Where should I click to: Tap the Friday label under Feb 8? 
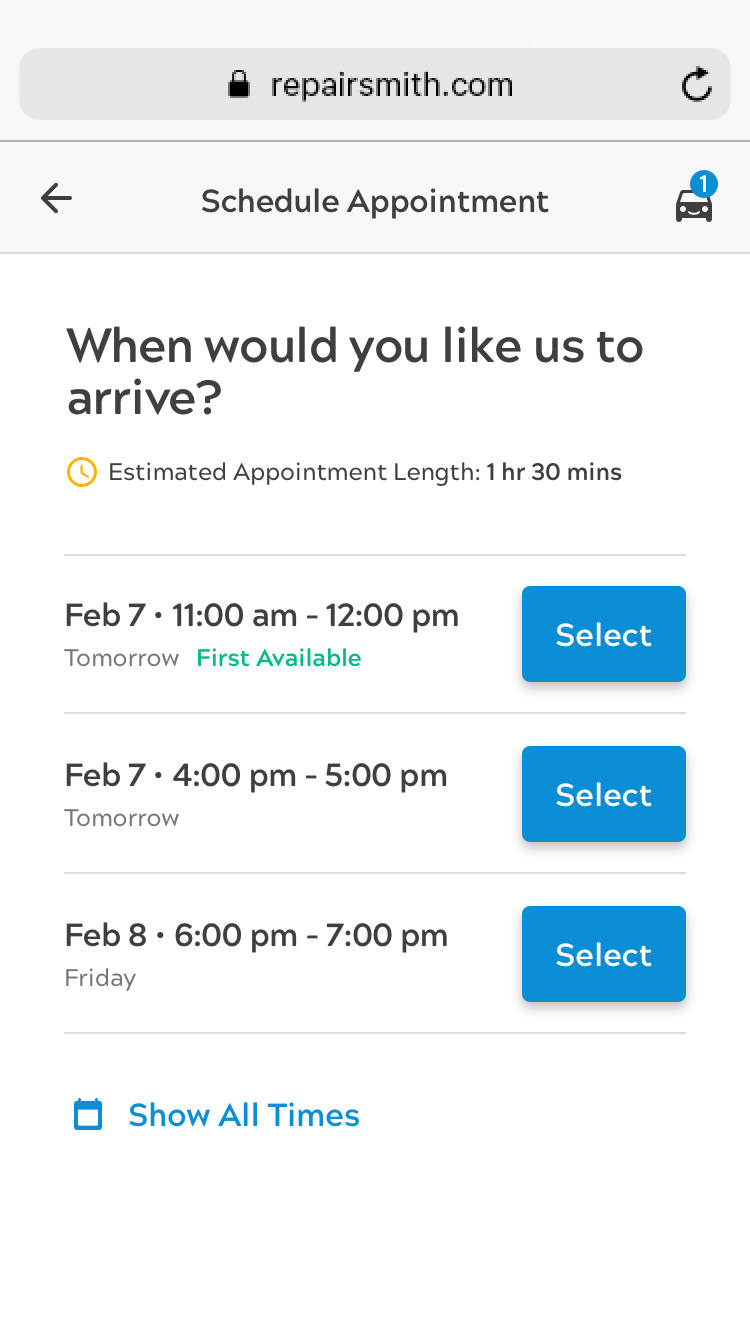tap(100, 978)
